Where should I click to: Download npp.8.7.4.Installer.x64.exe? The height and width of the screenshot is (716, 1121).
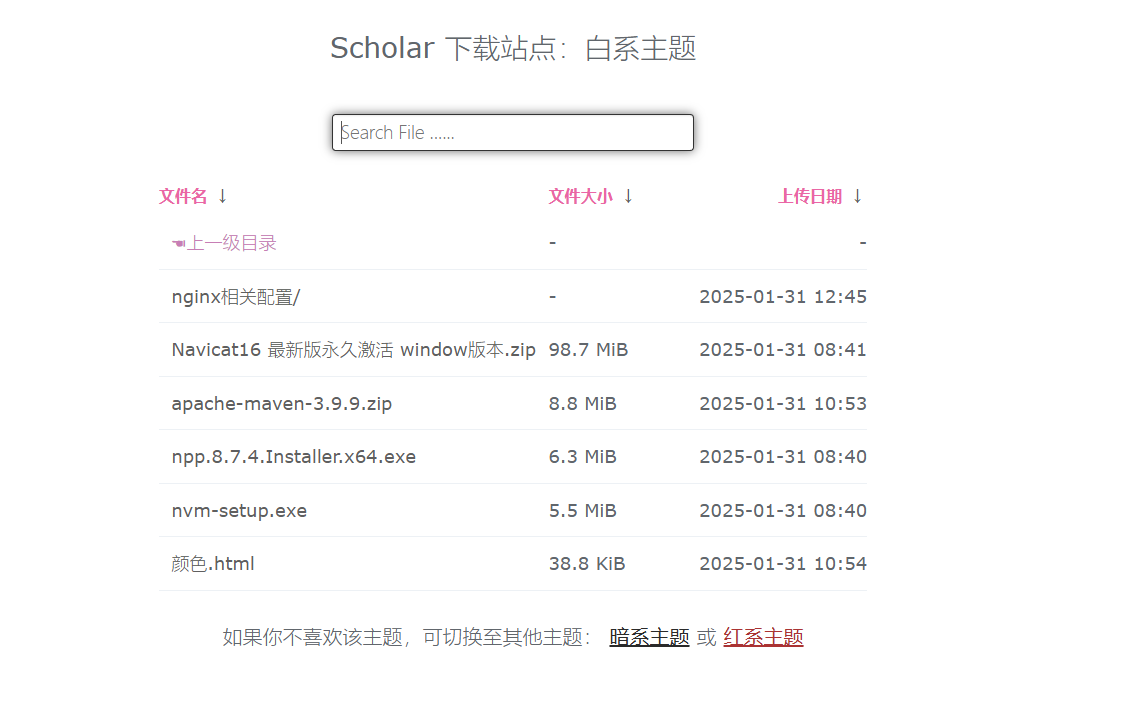click(294, 457)
